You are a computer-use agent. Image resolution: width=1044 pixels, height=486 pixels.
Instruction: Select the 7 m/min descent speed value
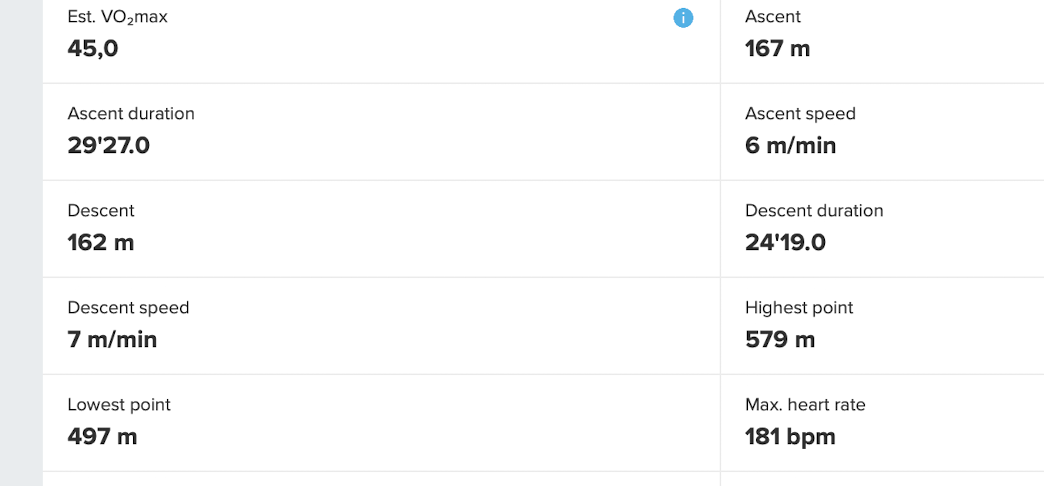112,340
